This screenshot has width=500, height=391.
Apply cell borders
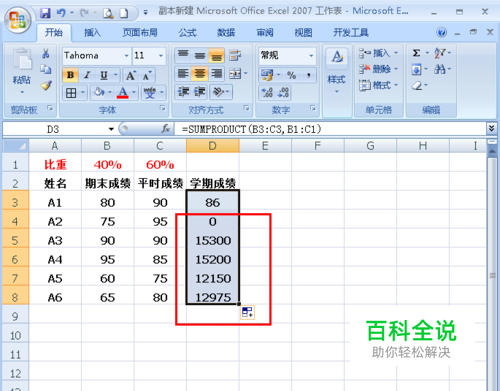click(71, 93)
